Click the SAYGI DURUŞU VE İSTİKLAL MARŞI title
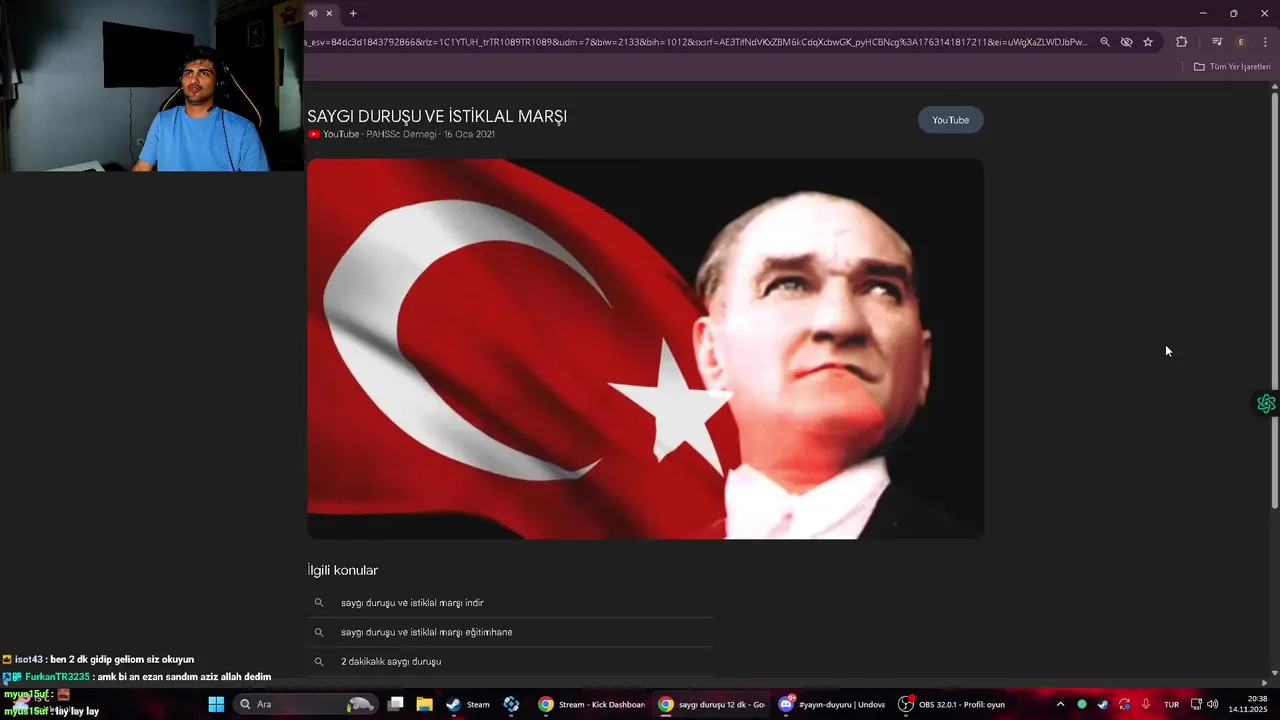This screenshot has width=1280, height=720. click(x=437, y=116)
